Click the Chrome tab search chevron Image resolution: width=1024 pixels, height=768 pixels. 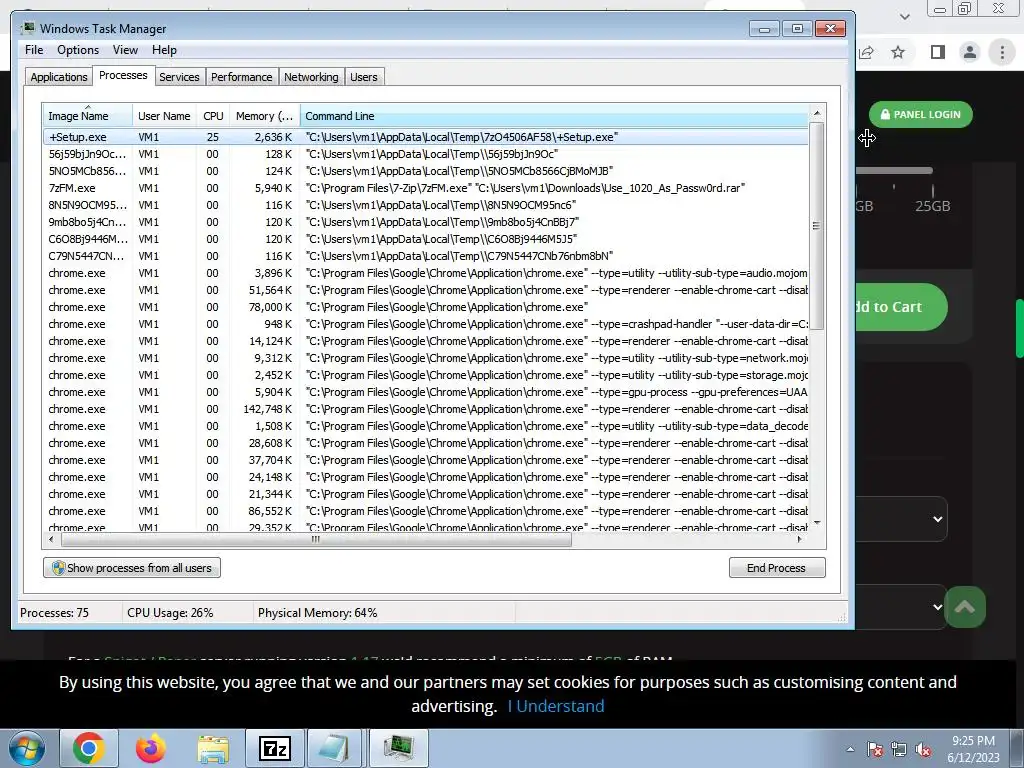(904, 16)
